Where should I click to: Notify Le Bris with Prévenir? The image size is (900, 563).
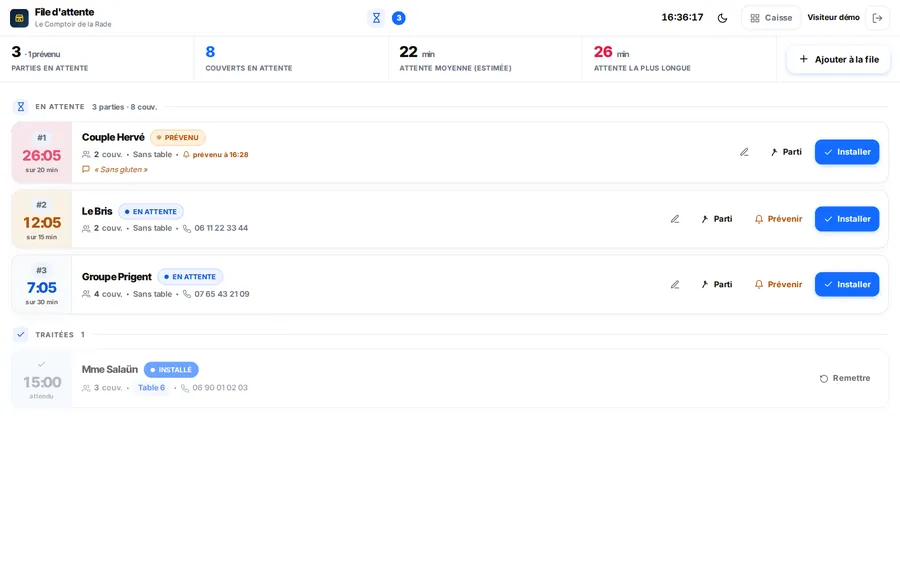point(778,219)
